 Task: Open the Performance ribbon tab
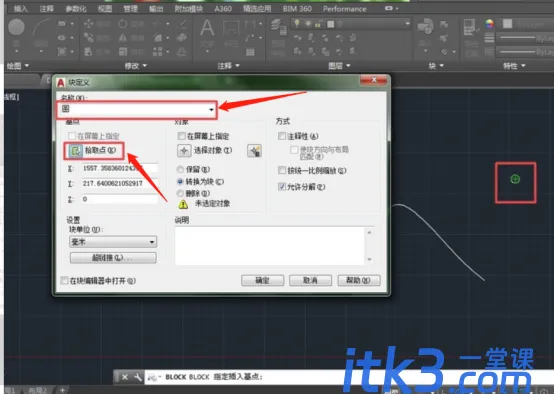click(344, 9)
